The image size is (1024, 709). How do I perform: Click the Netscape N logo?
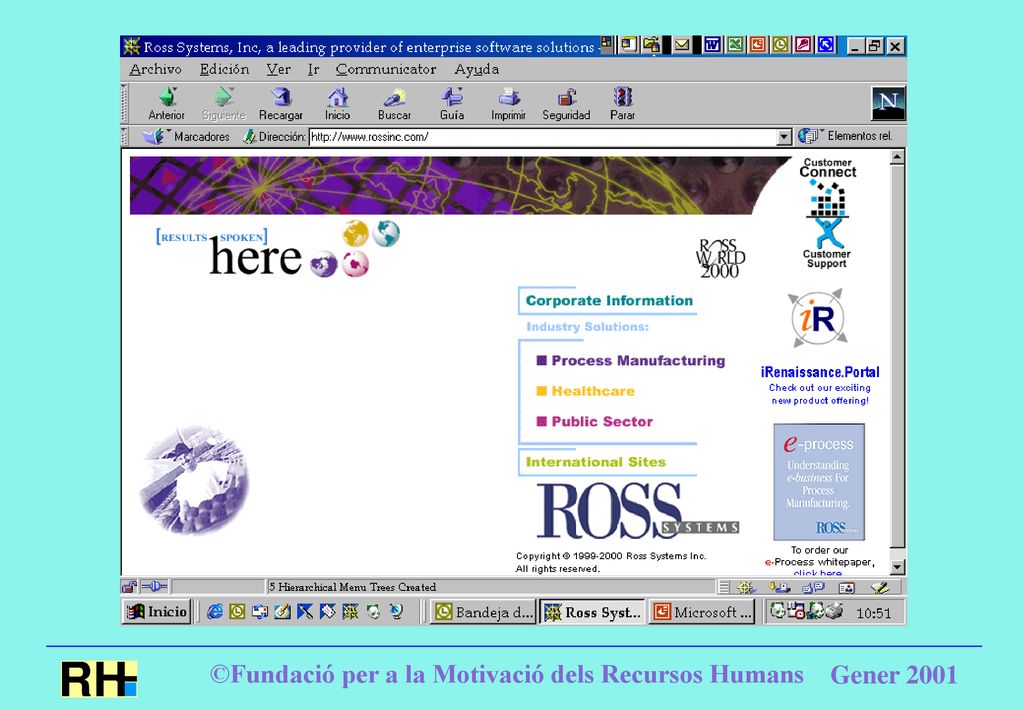coord(888,102)
